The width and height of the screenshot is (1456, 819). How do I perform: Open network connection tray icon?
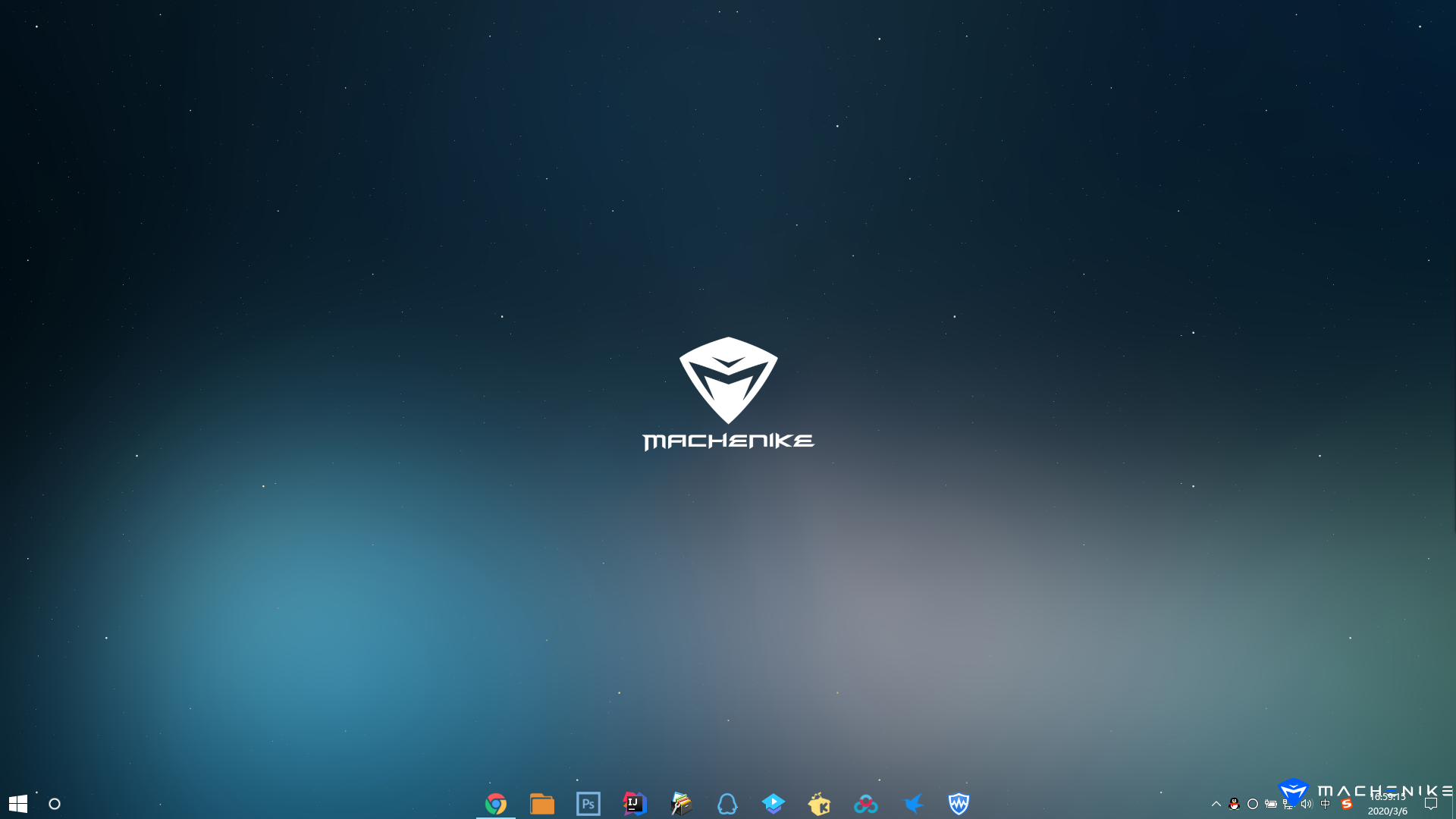point(1288,804)
